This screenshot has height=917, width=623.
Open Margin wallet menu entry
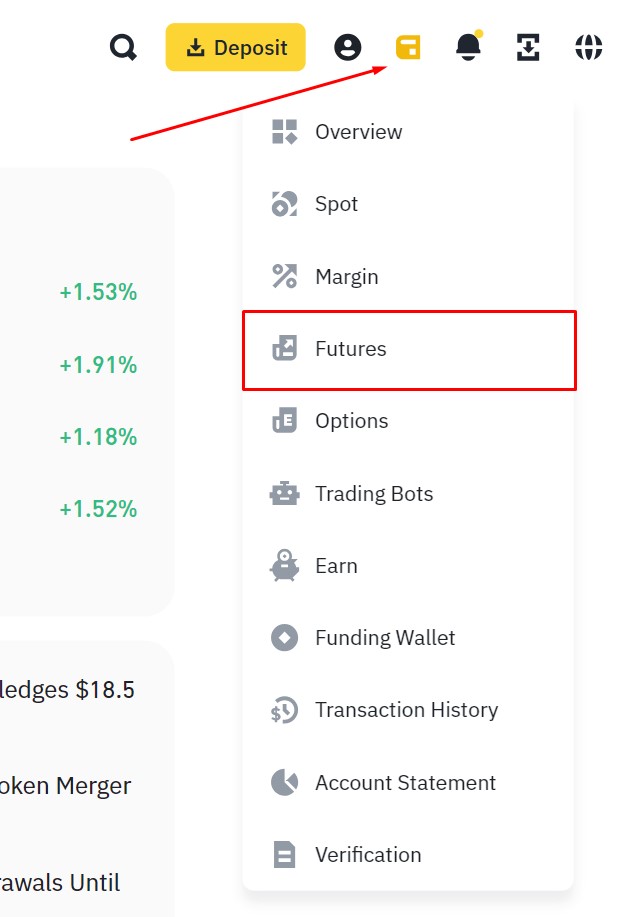pyautogui.click(x=346, y=277)
